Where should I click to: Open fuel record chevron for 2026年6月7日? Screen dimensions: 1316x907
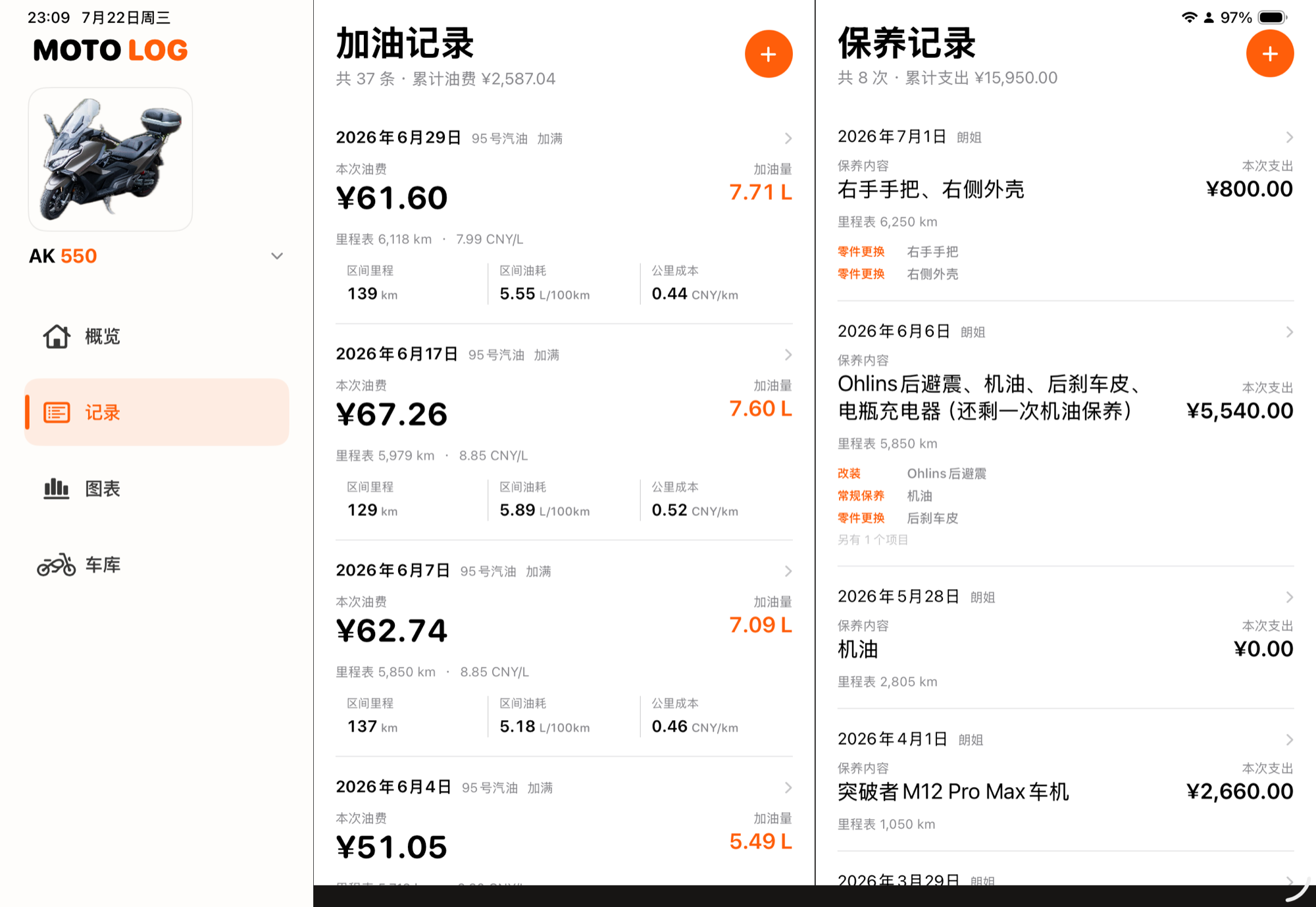[x=788, y=571]
